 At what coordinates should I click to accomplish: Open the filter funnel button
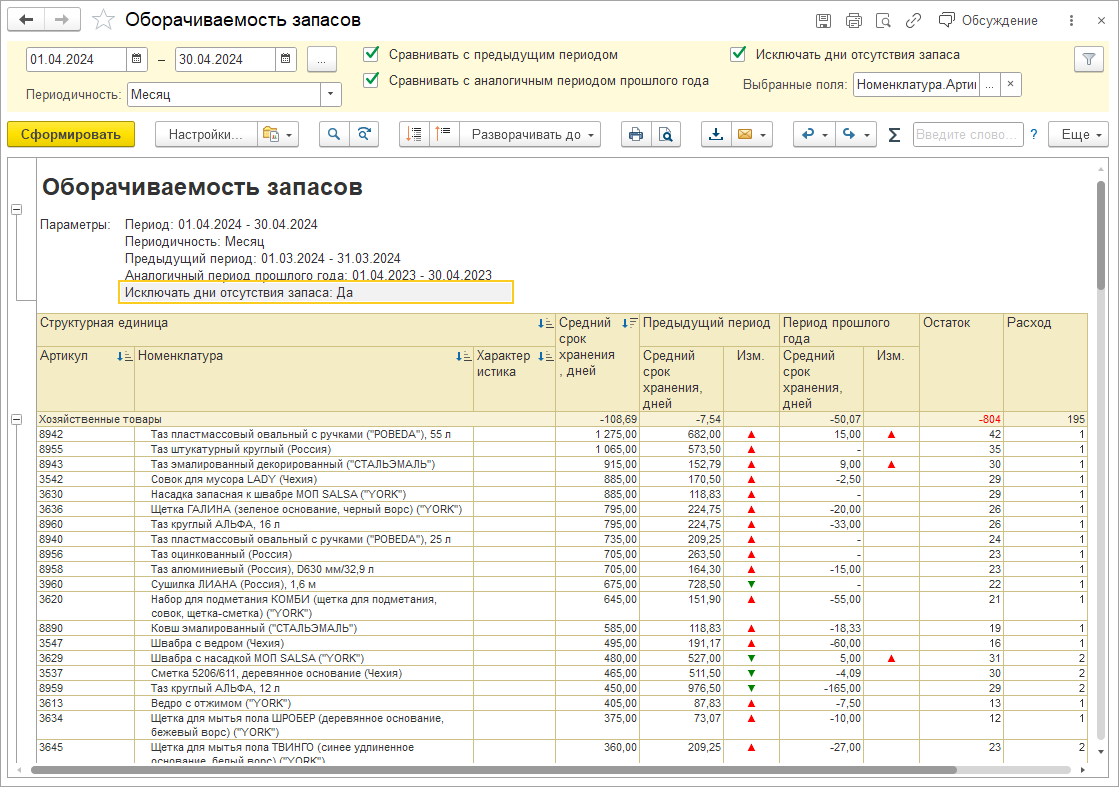(x=1087, y=60)
